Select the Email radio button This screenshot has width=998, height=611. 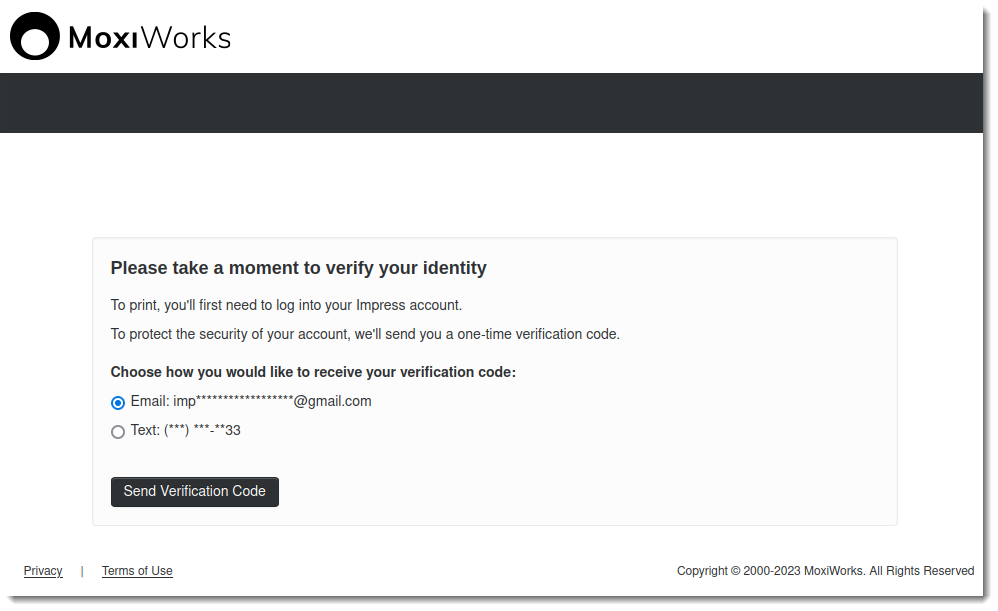pos(118,403)
